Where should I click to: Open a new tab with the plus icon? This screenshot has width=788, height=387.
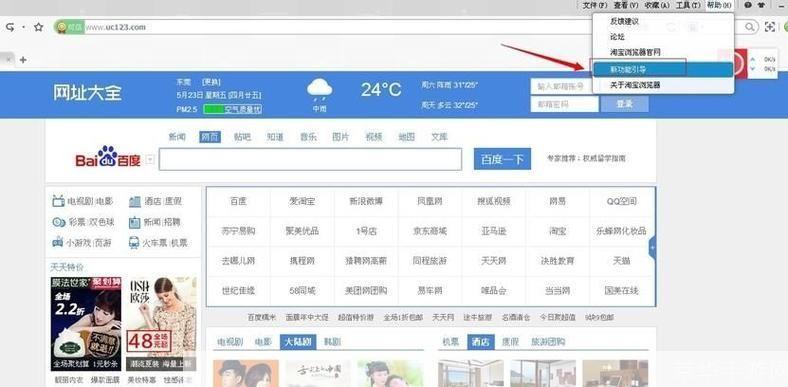[x=23, y=60]
